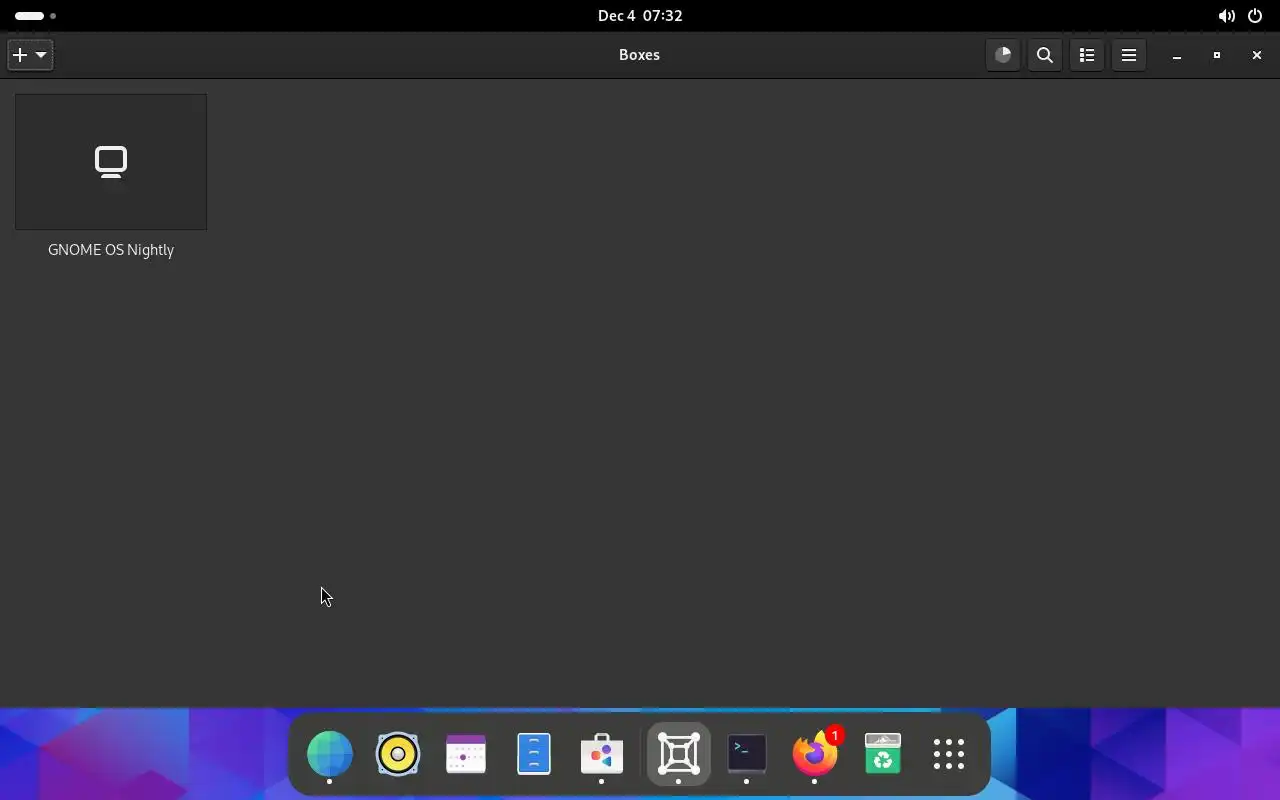The height and width of the screenshot is (800, 1280).
Task: Open the Software store bag icon in dock
Action: [x=602, y=754]
